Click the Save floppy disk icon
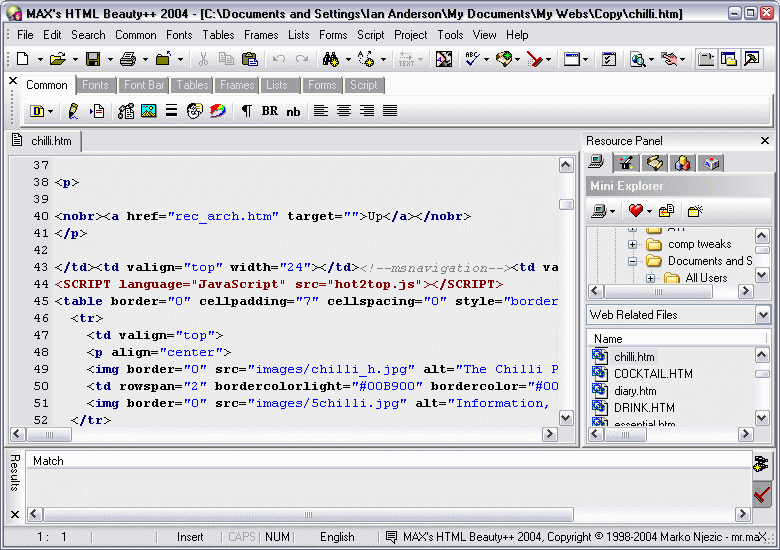This screenshot has height=550, width=780. [x=92, y=60]
